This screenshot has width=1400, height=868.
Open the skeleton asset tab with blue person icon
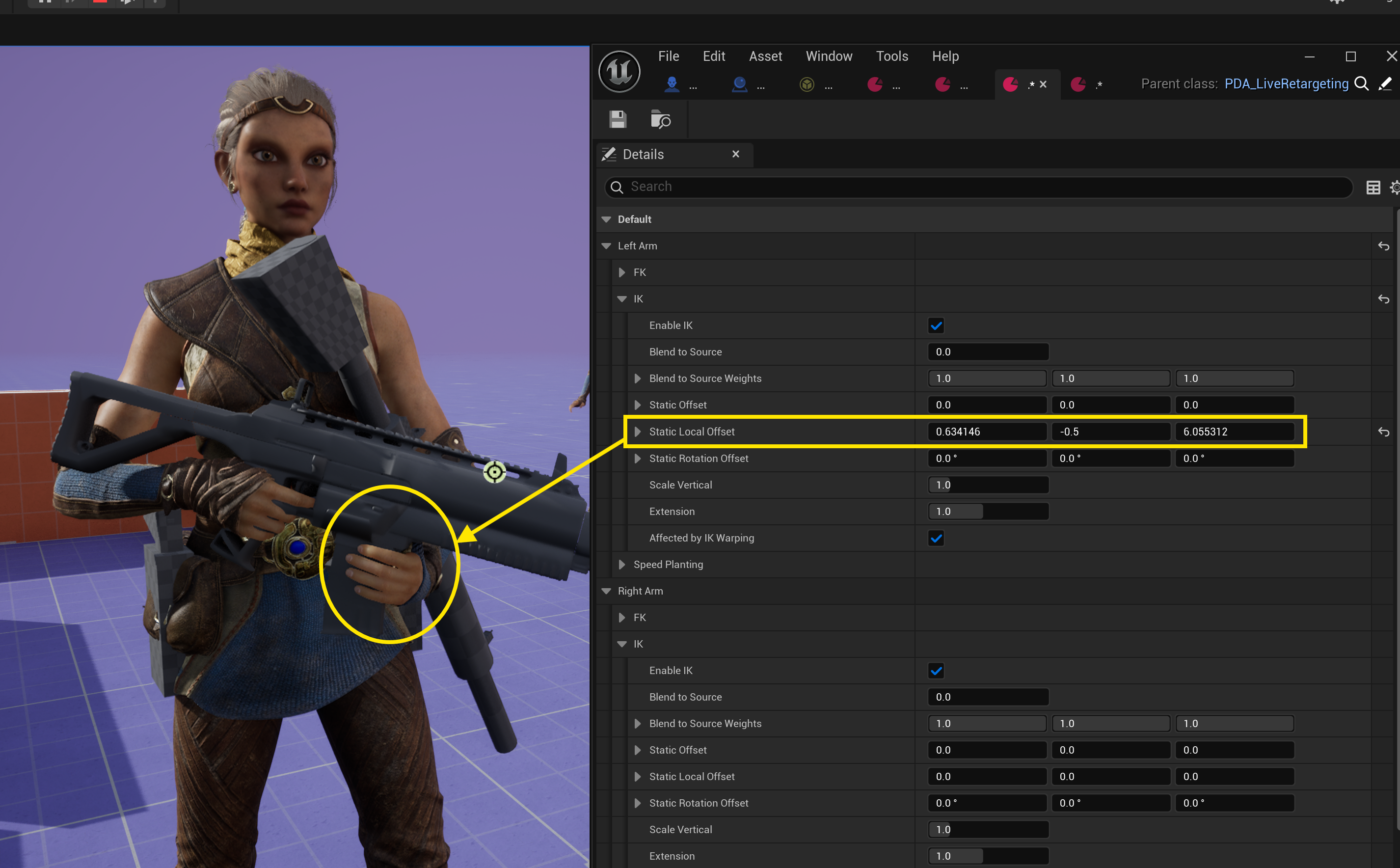[672, 84]
